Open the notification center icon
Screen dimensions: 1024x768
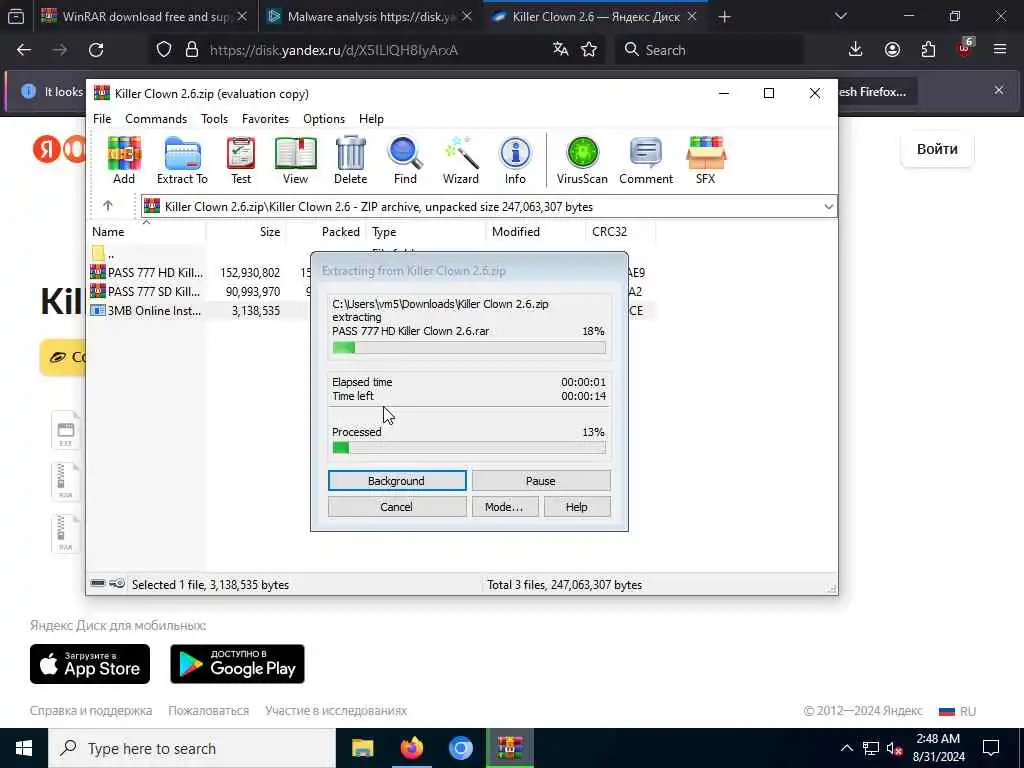point(991,748)
